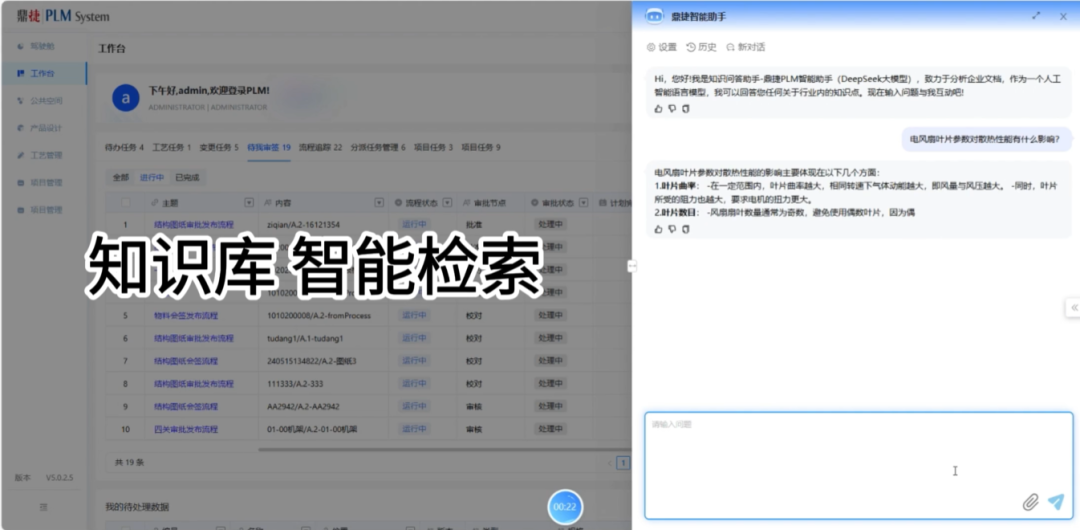1080x530 pixels.
Task: Open the 流程状态 column filter dropdown
Action: click(x=448, y=203)
